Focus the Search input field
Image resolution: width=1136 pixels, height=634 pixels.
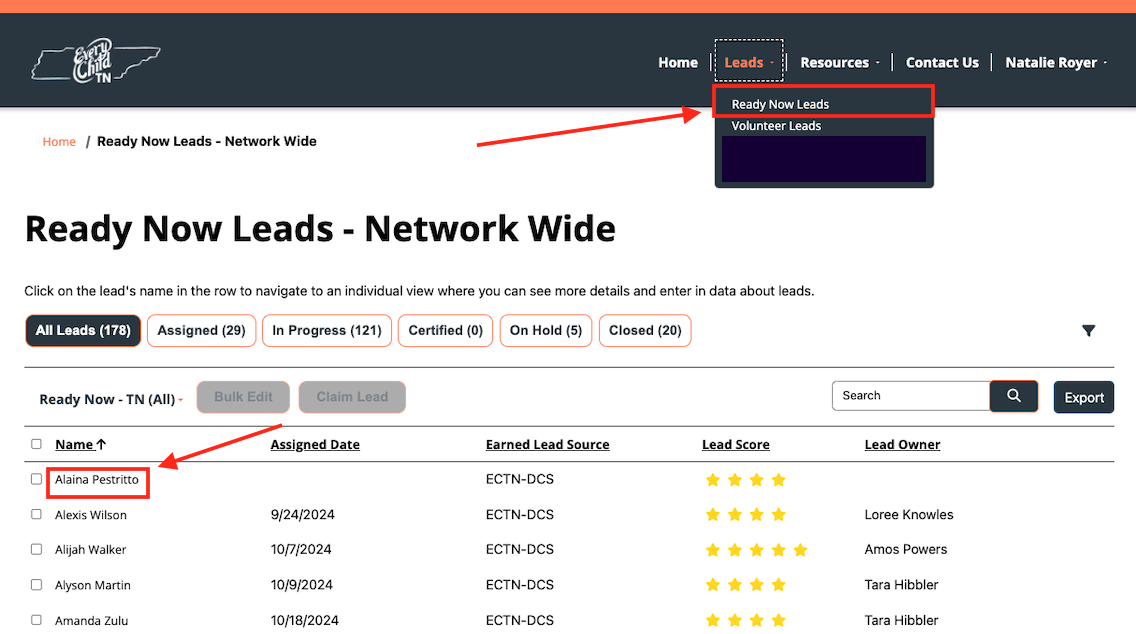911,396
